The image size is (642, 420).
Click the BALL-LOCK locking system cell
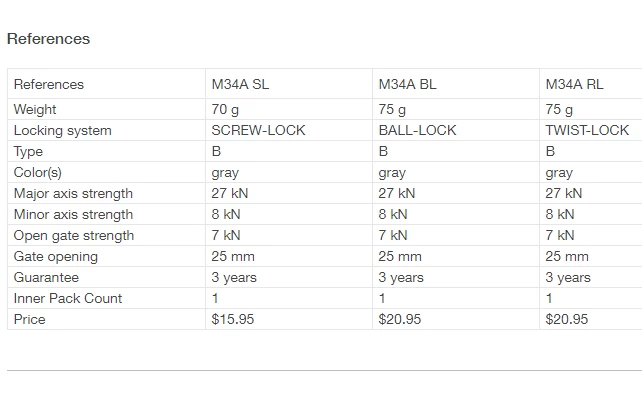tap(417, 130)
